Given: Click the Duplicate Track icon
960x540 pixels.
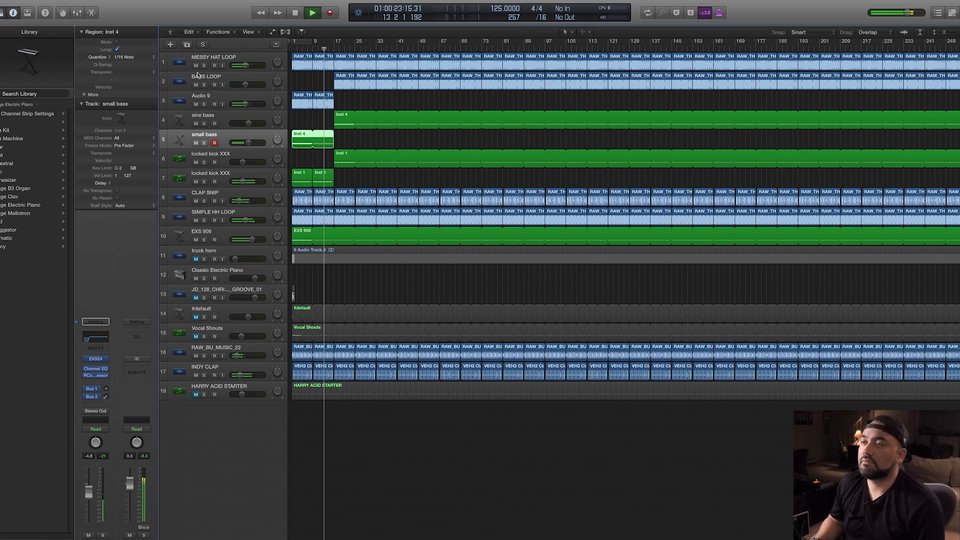Looking at the screenshot, I should (x=187, y=45).
